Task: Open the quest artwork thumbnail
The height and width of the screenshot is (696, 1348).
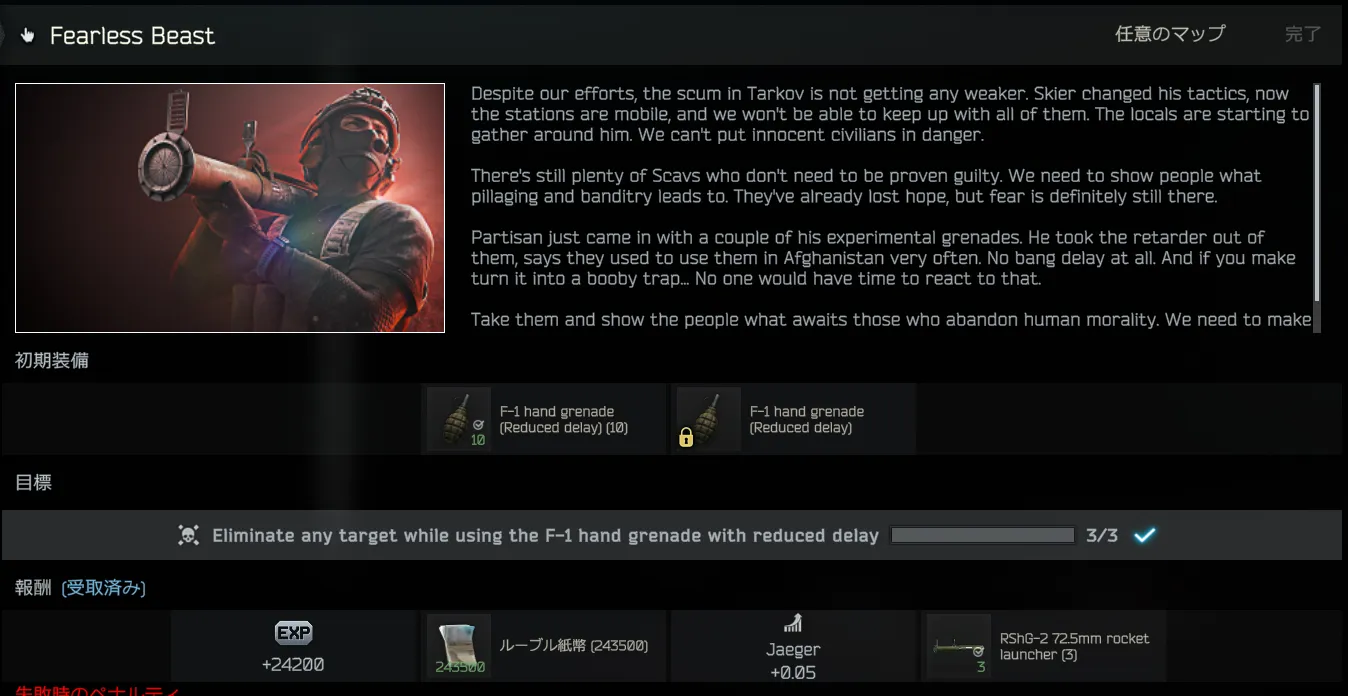Action: pyautogui.click(x=230, y=208)
